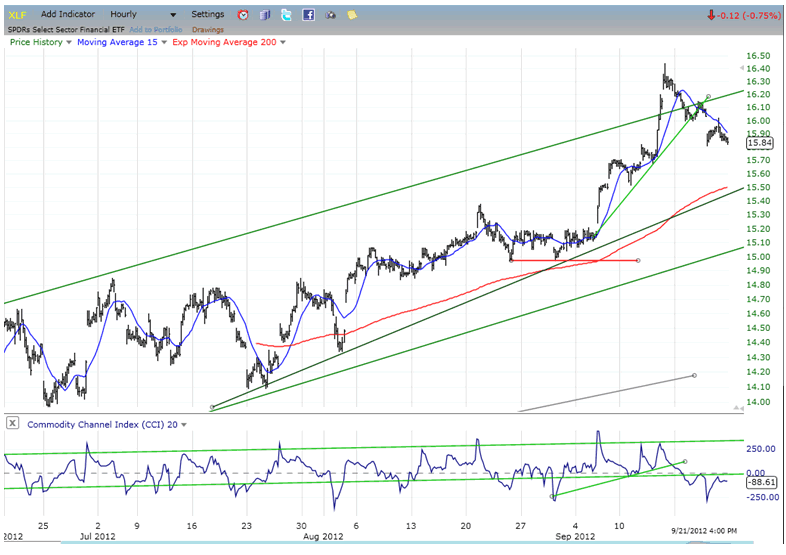
Task: Click the Drawings link
Action: (208, 29)
